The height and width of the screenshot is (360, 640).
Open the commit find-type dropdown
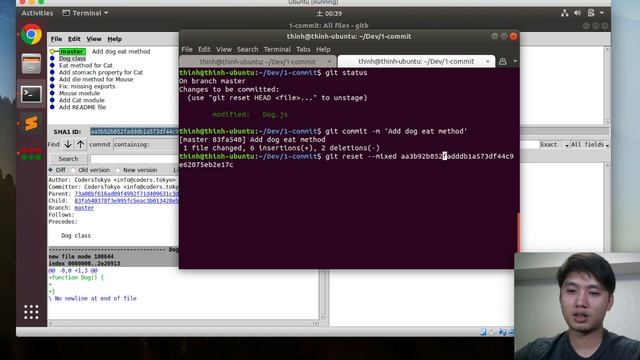coord(100,144)
